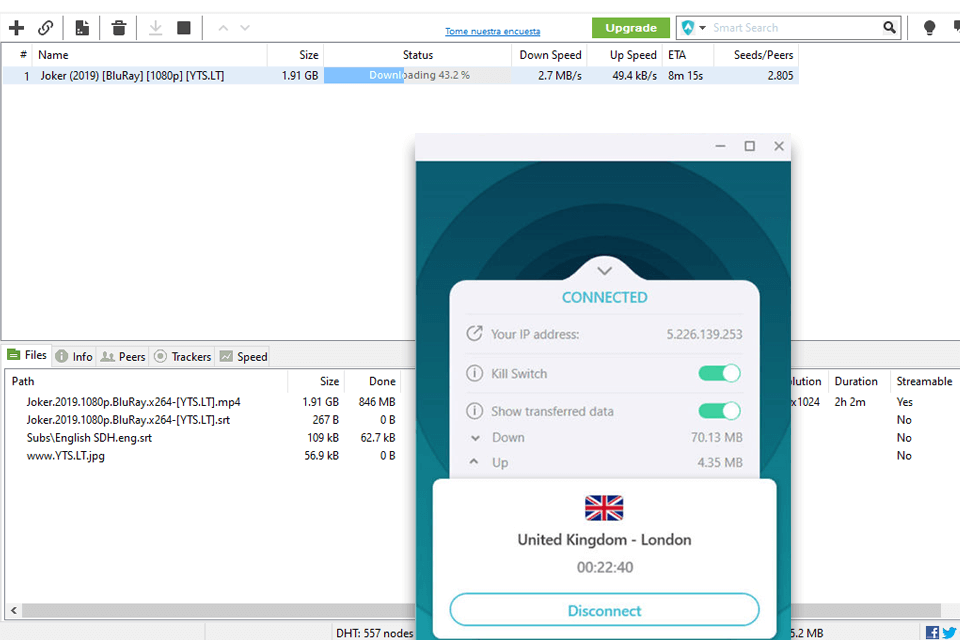Choose United Kingdom - London location

pos(604,540)
